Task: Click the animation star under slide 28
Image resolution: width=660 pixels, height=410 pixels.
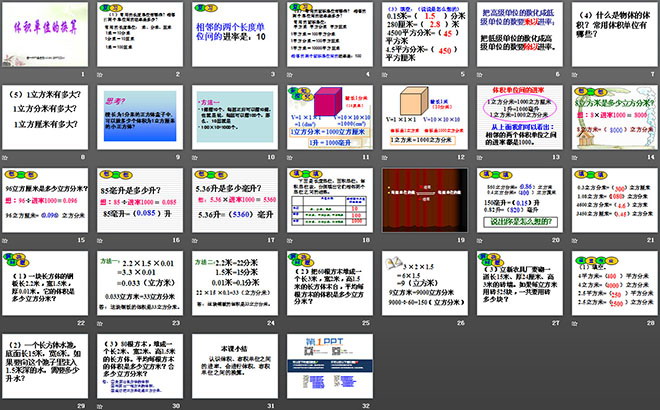Action: (575, 323)
